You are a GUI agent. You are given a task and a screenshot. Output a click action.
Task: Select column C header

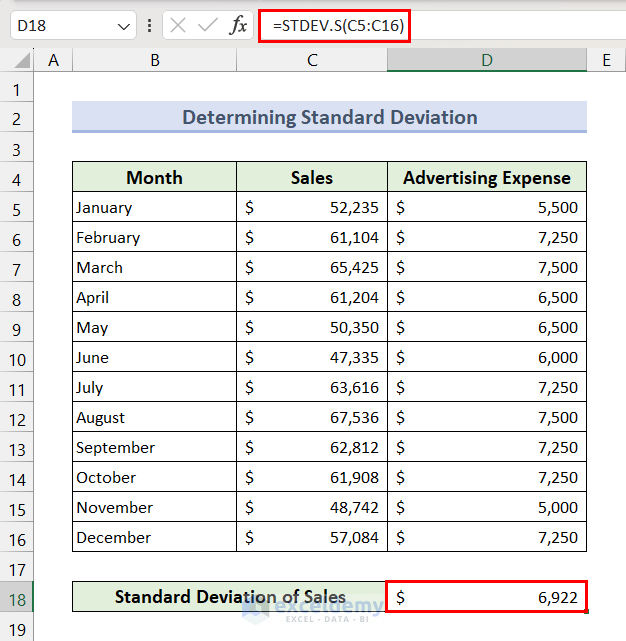click(x=312, y=61)
